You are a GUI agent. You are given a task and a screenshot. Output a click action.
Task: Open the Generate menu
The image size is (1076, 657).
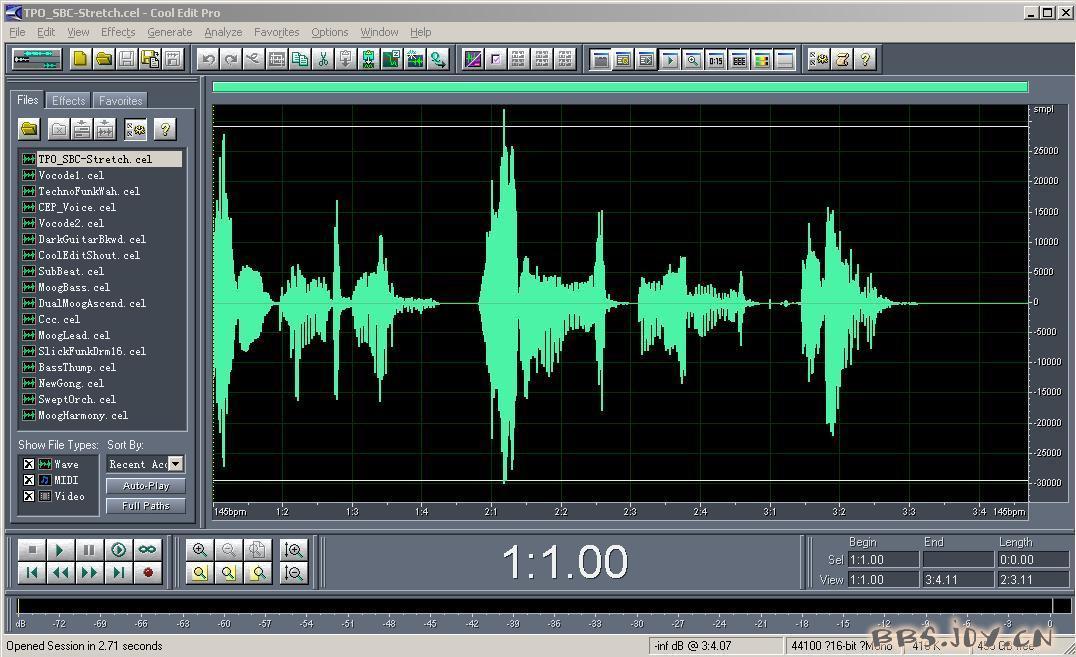pyautogui.click(x=169, y=32)
